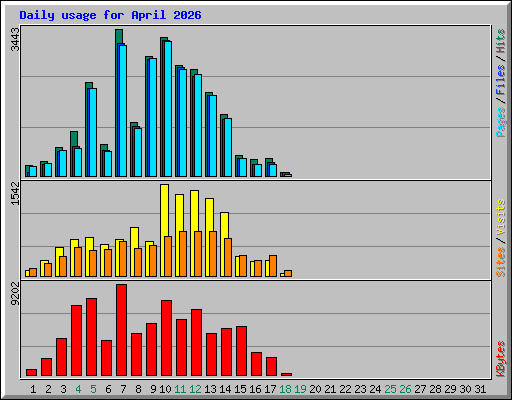Click the Visits legend label
Viewport: 512px width, 400px height.
[500, 217]
